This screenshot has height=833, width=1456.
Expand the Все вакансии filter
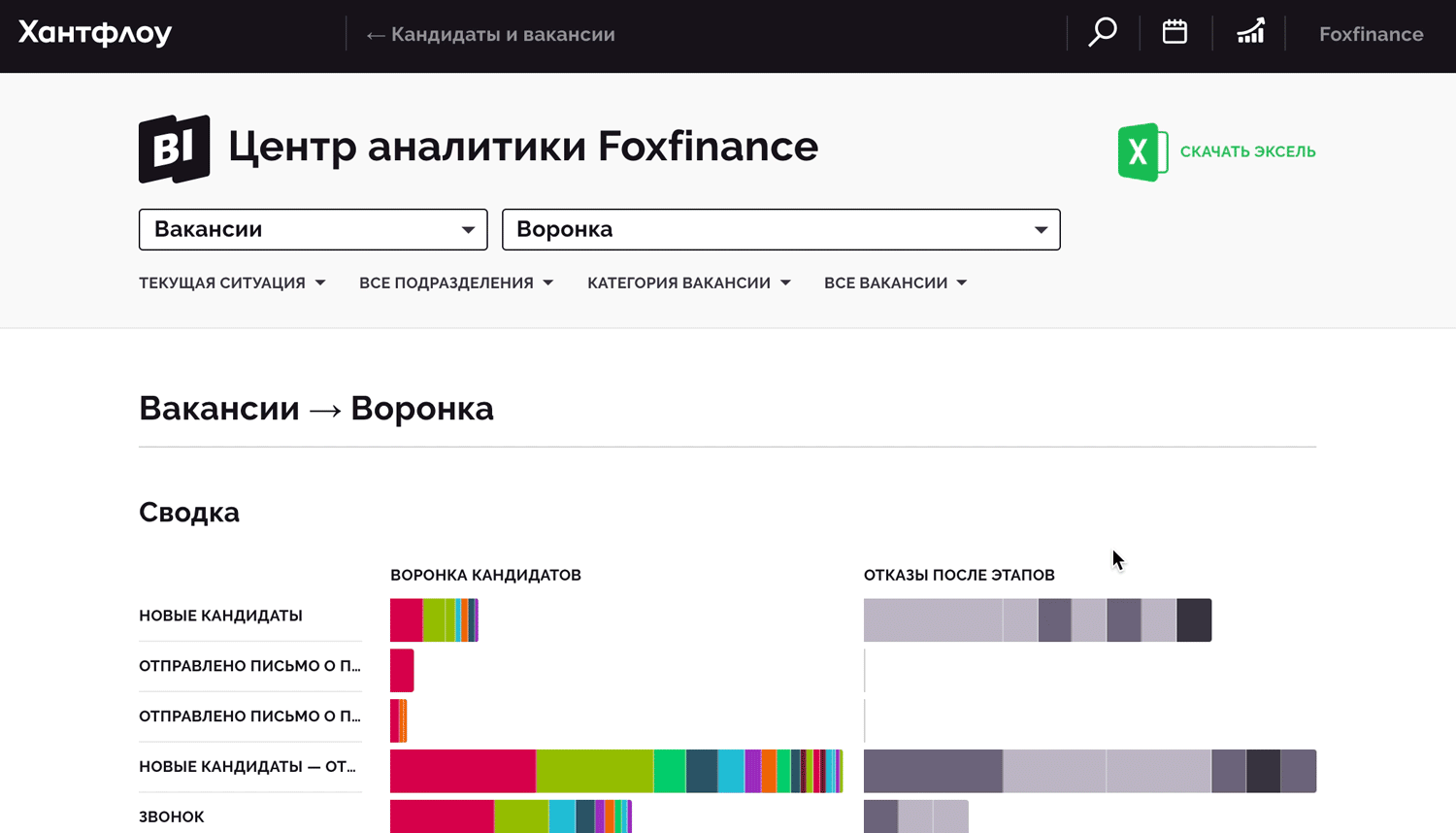tap(895, 283)
